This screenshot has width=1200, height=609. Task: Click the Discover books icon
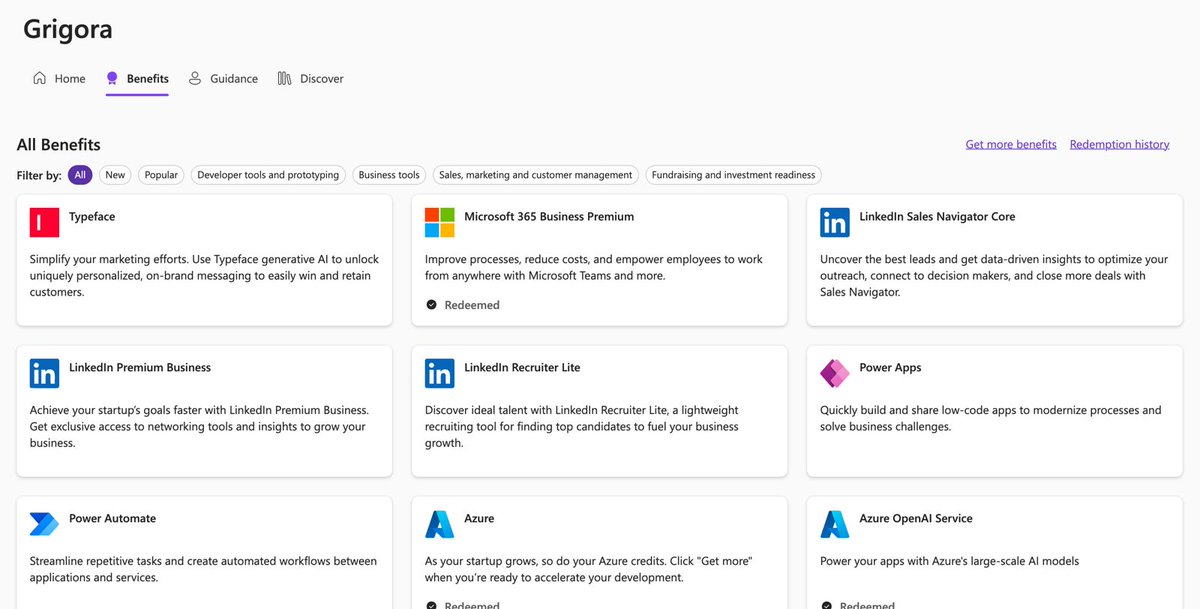[x=285, y=78]
